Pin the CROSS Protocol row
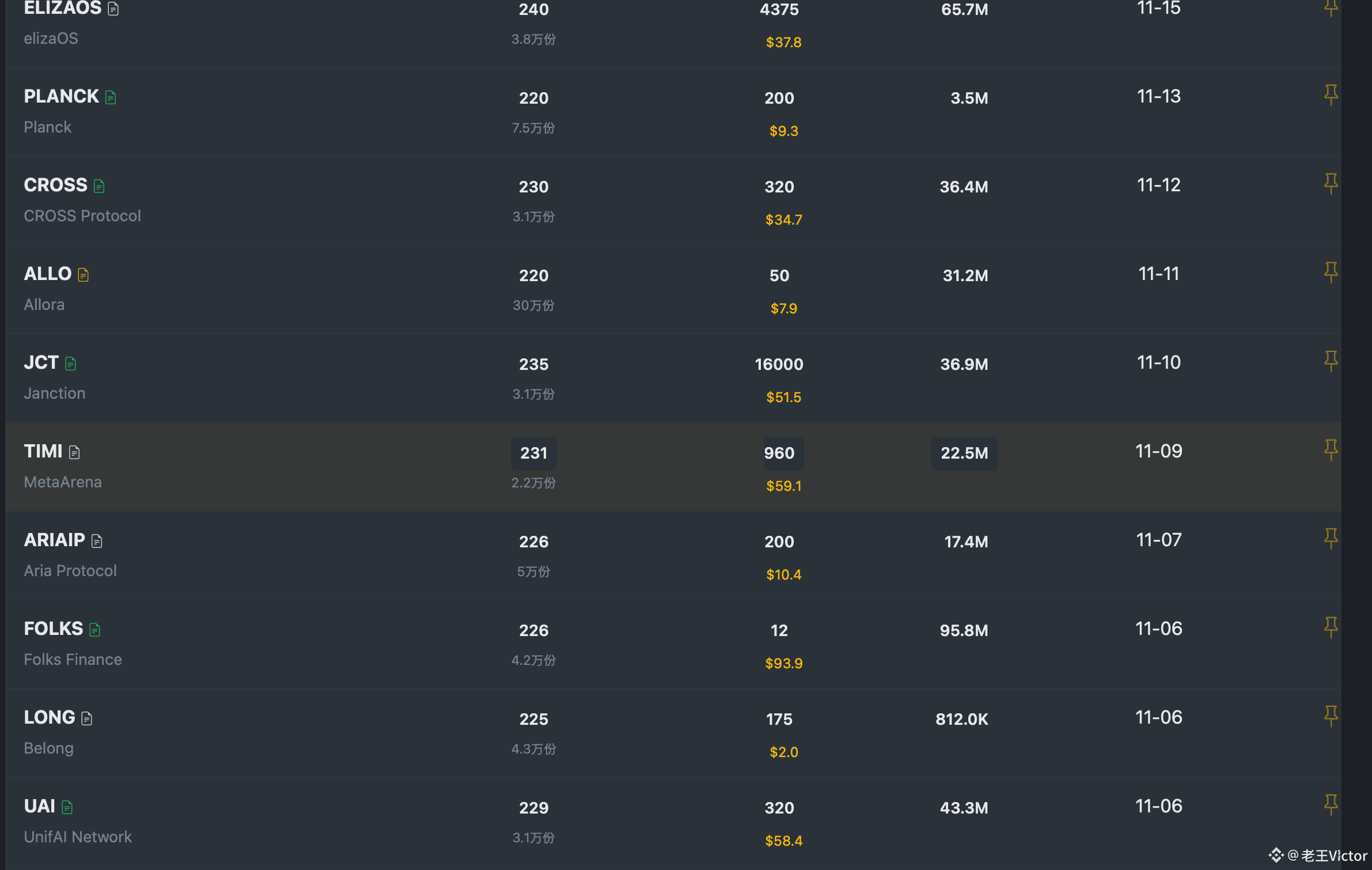1372x870 pixels. (x=1330, y=184)
